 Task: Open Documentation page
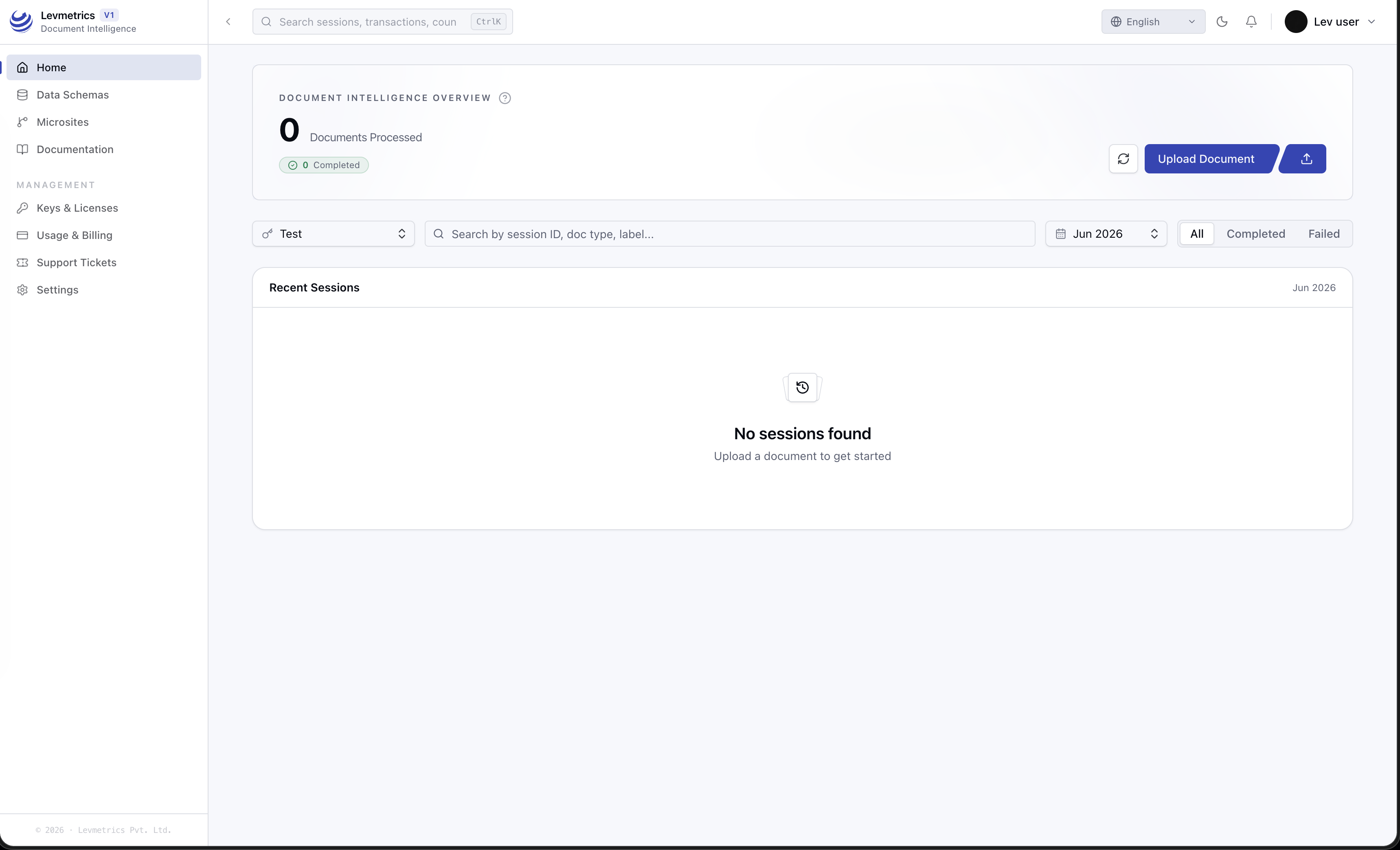[x=103, y=149]
